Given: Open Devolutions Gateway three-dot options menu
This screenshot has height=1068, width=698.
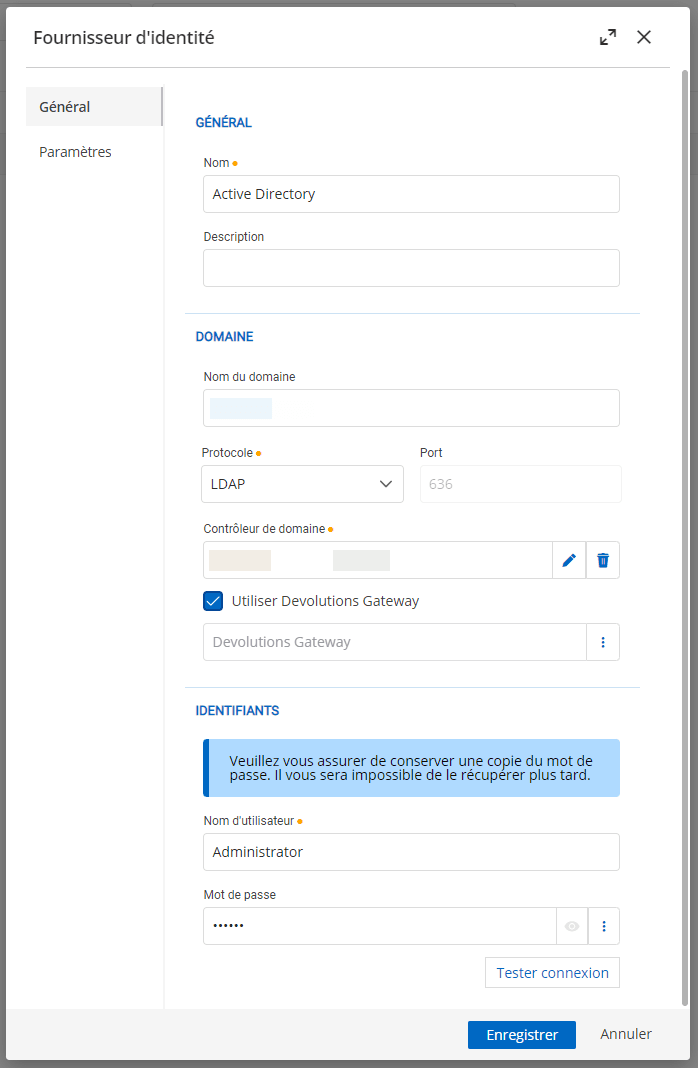Looking at the screenshot, I should coord(603,642).
